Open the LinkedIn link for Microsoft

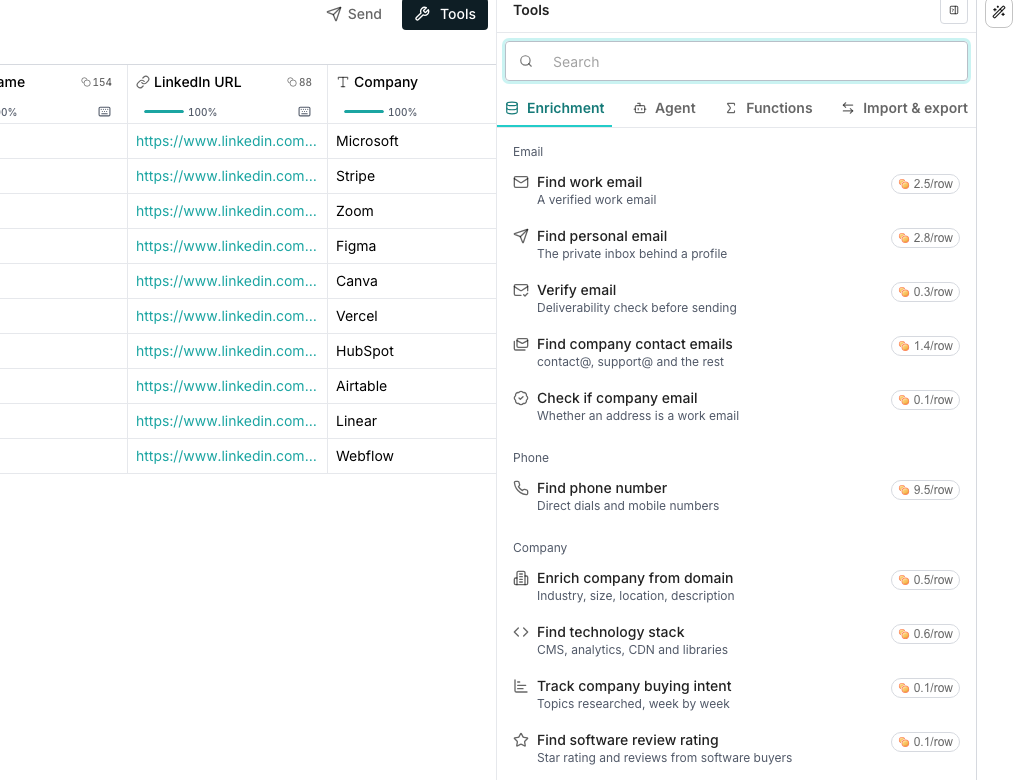pyautogui.click(x=226, y=141)
